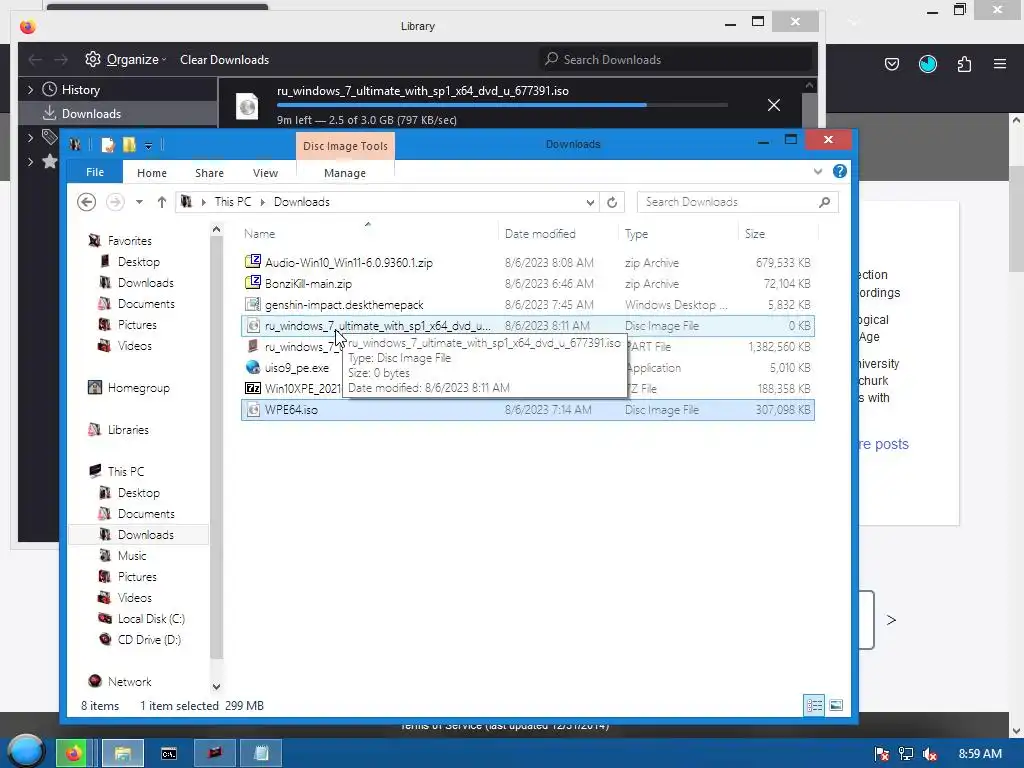1024x768 pixels.
Task: Select Downloads in the Library sidebar
Action: point(91,114)
